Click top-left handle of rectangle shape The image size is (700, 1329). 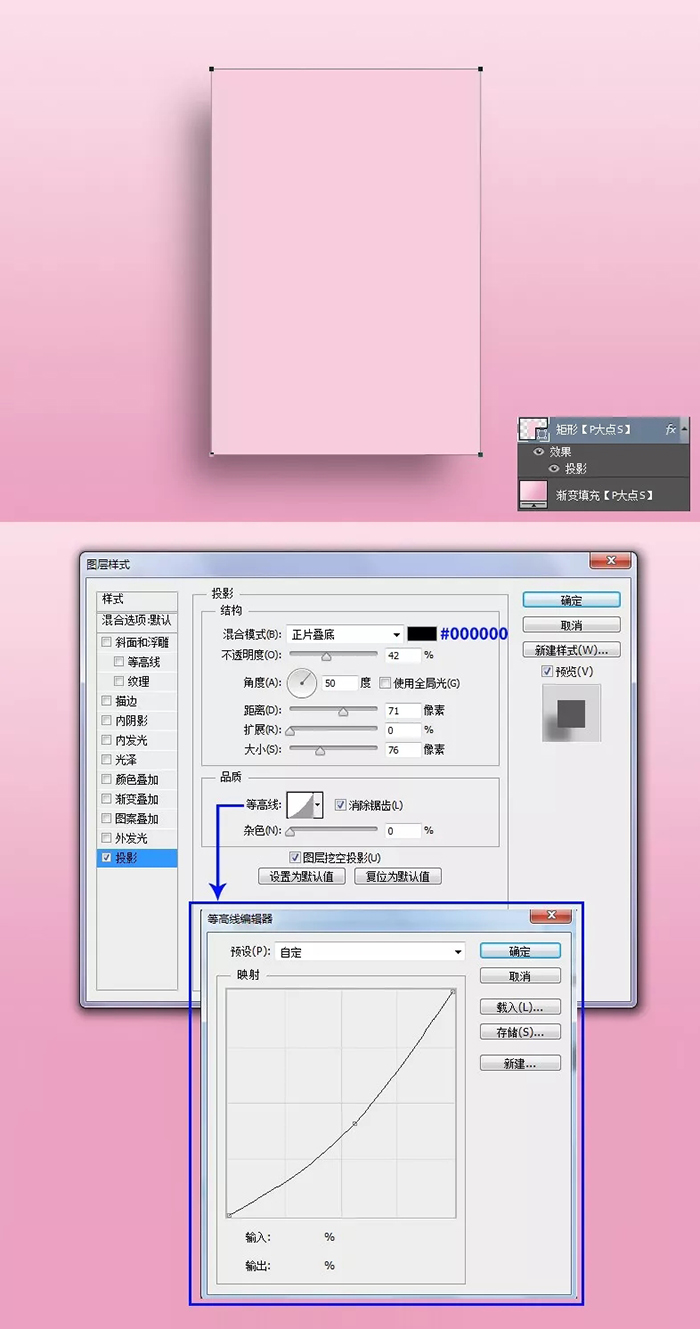[x=211, y=69]
